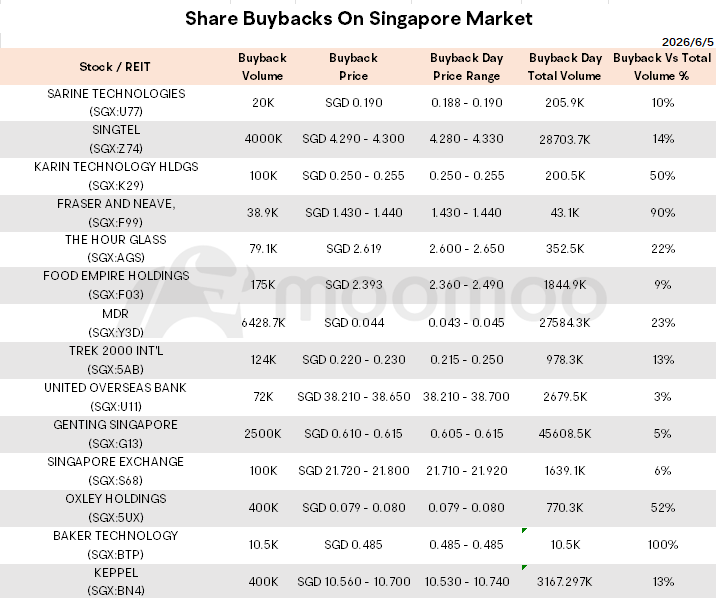Viewport: 716px width, 598px height.
Task: Click MDR's 23% value
Action: [x=663, y=323]
